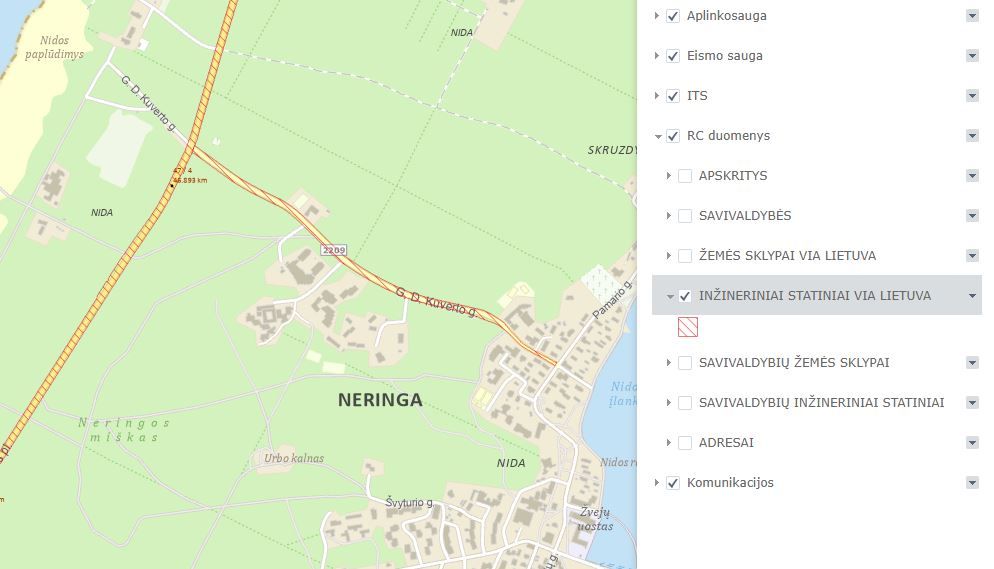Viewport: 994px width, 569px height.
Task: Open options menu for RC duomenys group
Action: [972, 136]
